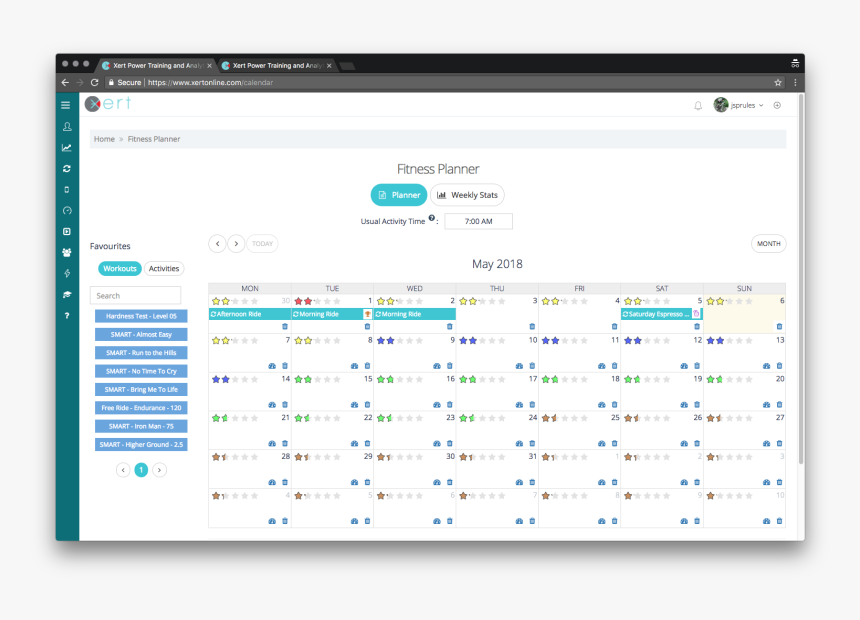The image size is (860, 620).
Task: Delete the May 1 Morning Ride trash icon
Action: (x=367, y=326)
